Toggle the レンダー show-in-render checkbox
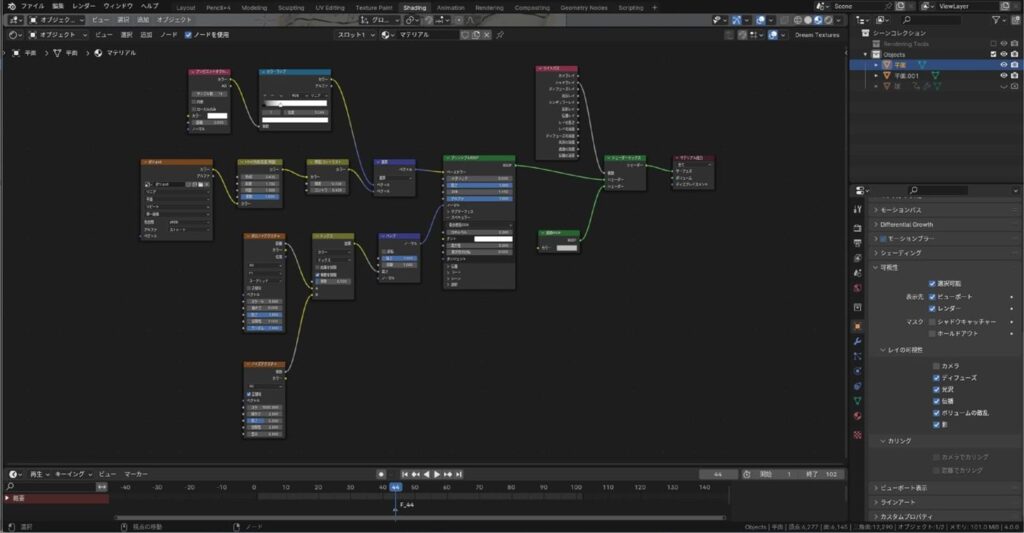The image size is (1024, 533). pyautogui.click(x=932, y=308)
